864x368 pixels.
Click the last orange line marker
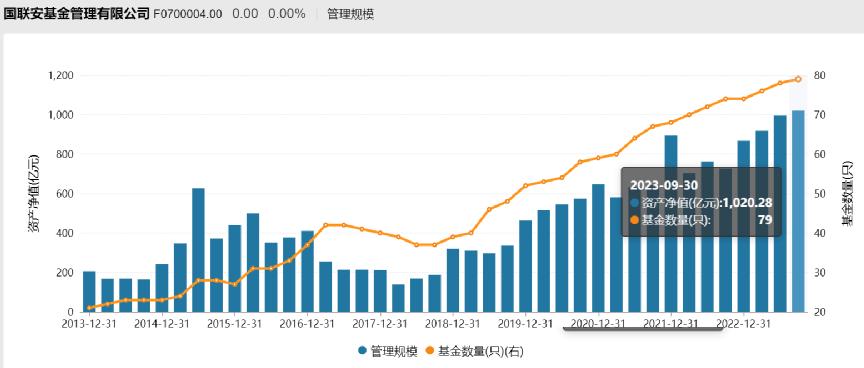point(798,79)
